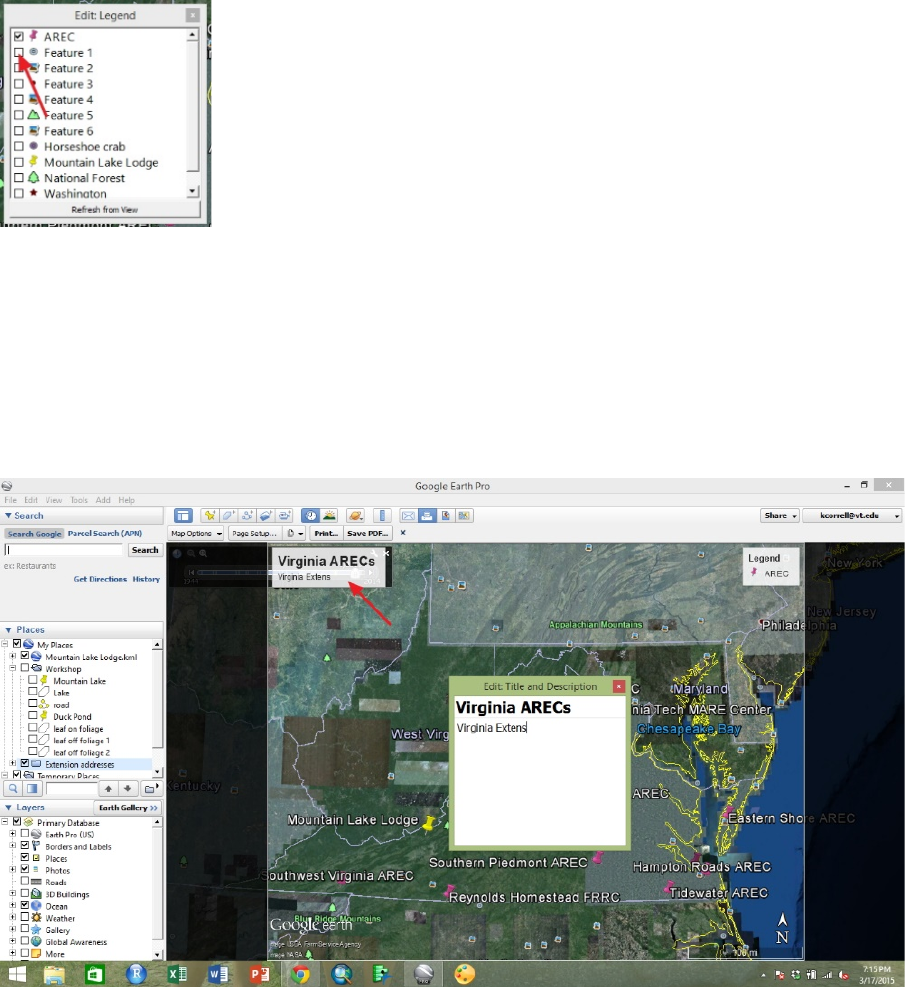Add a placemark with the pushpin tool
905x987 pixels.
210,516
